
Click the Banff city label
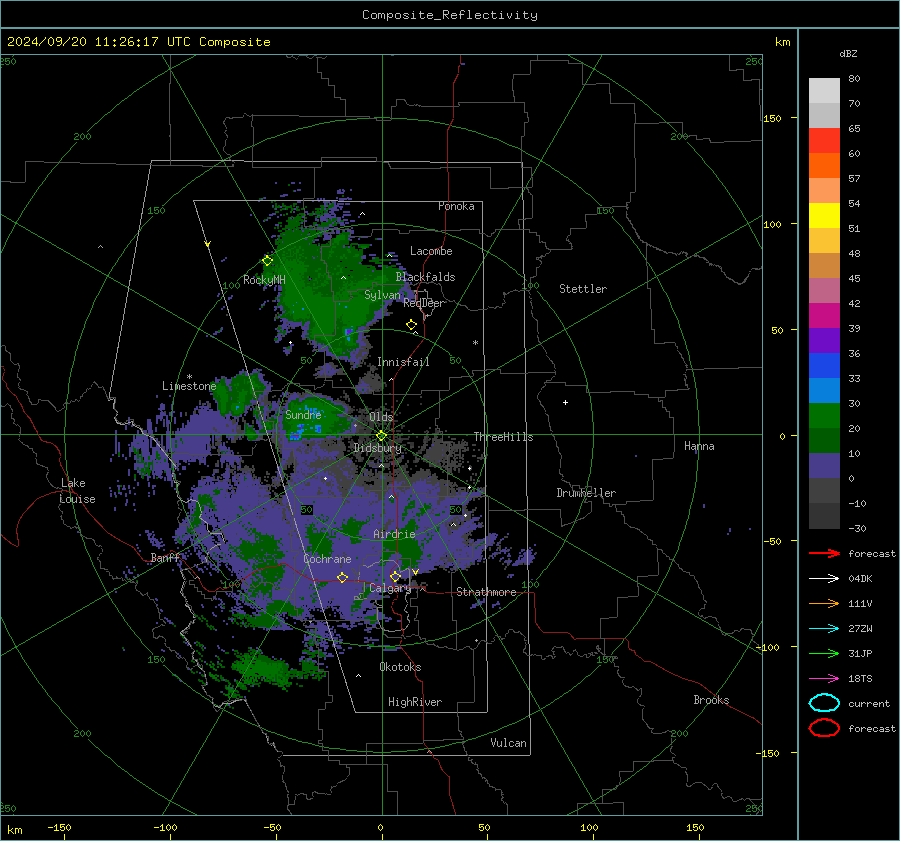pos(165,557)
